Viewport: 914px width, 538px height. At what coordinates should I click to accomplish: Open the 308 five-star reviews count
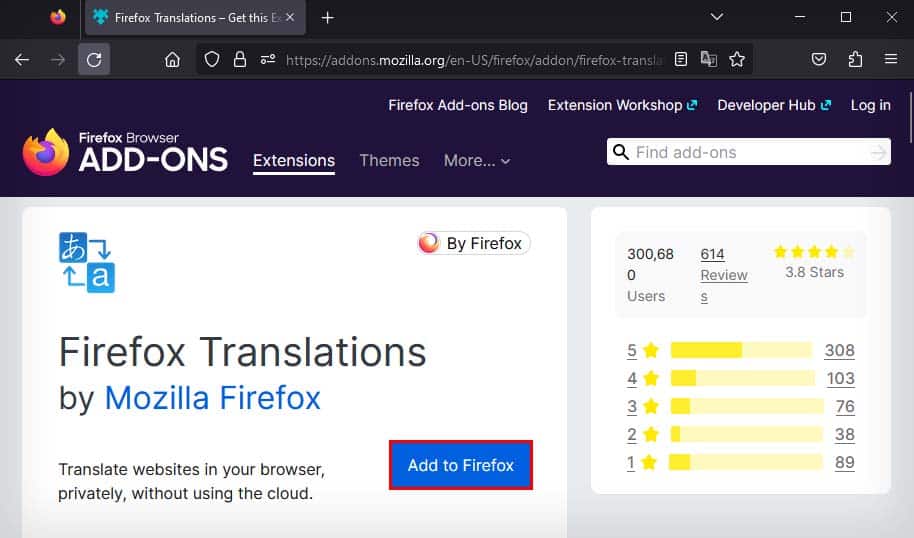pyautogui.click(x=839, y=350)
